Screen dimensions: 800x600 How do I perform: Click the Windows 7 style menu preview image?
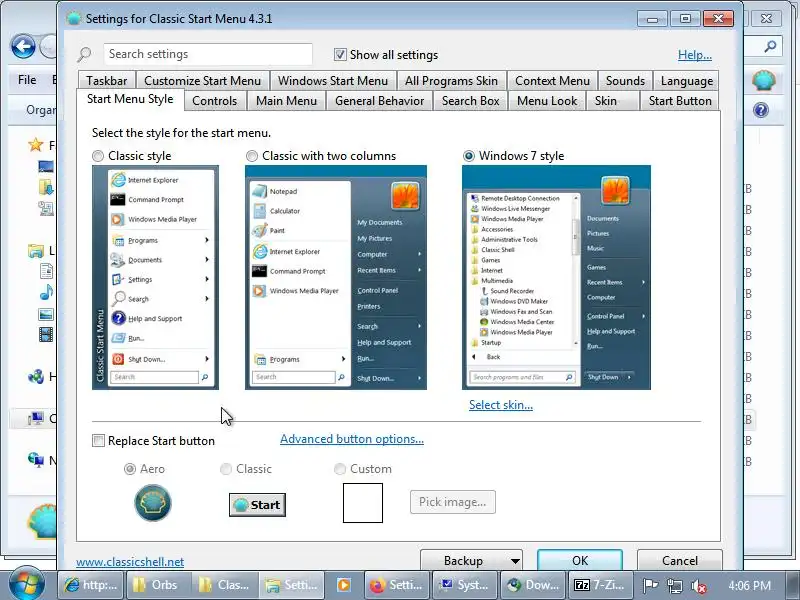click(556, 277)
